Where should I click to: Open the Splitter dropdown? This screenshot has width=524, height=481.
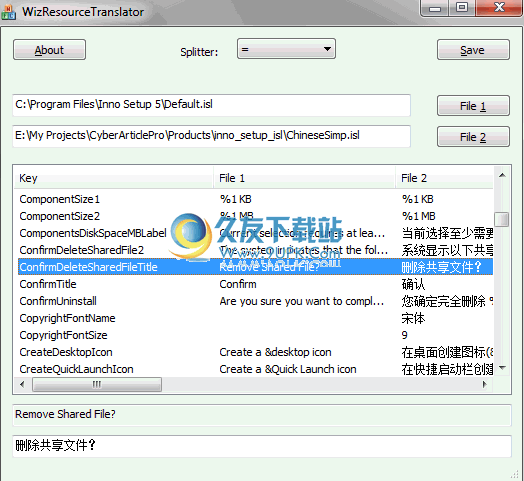pos(286,49)
